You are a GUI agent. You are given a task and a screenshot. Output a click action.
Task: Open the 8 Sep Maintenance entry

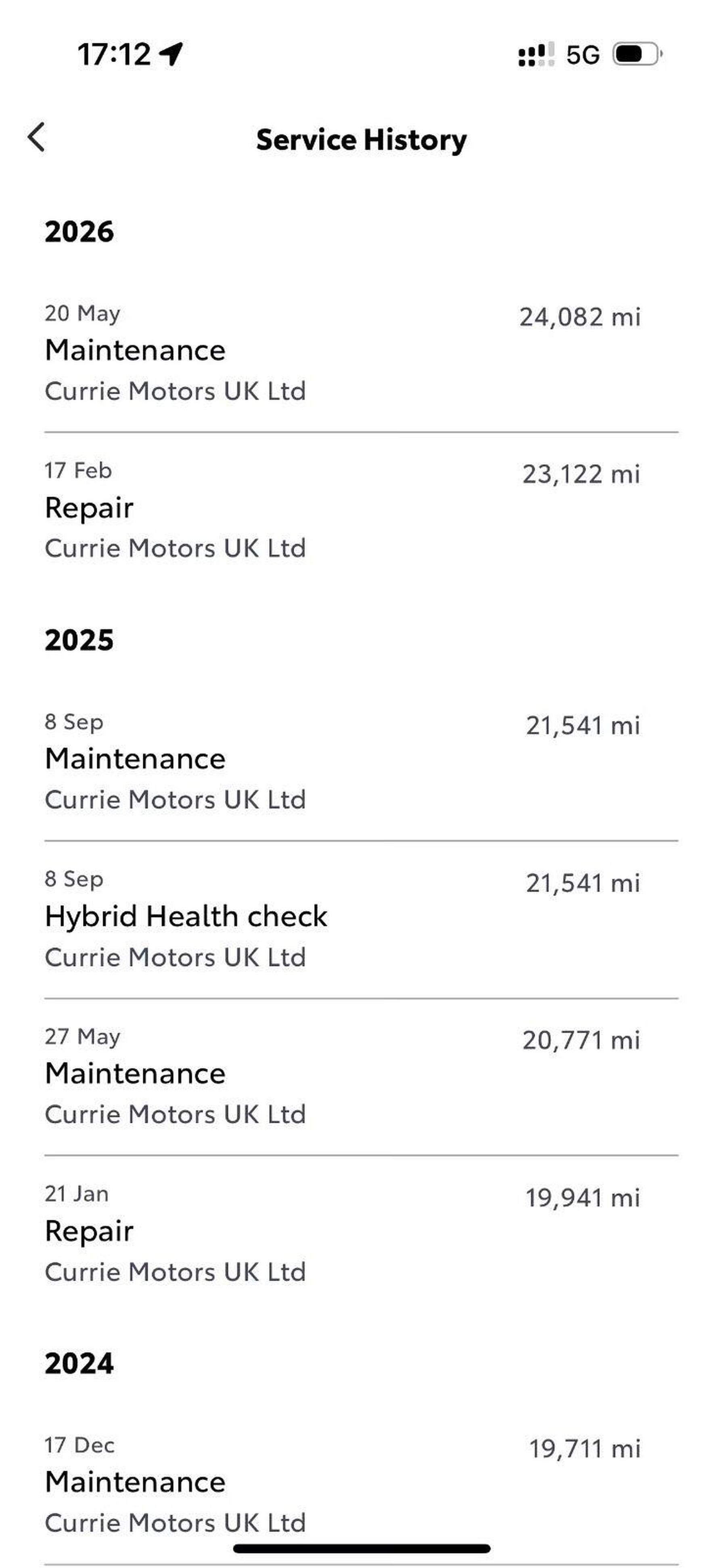(x=361, y=762)
